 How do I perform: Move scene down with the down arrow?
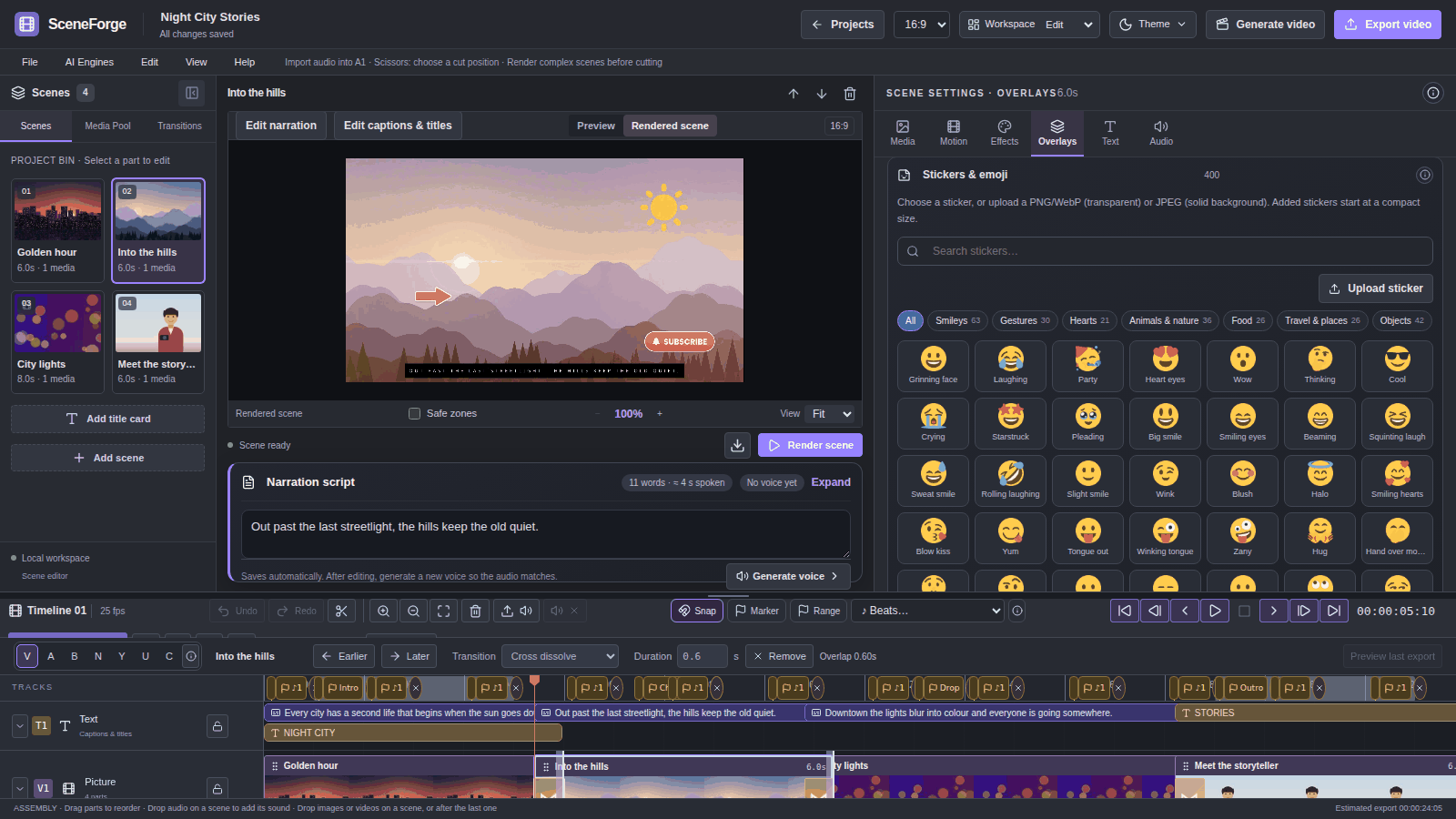[x=822, y=93]
